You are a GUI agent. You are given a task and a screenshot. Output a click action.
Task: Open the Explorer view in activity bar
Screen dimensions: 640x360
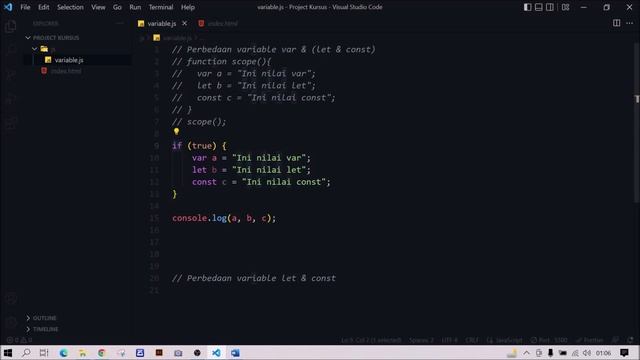point(10,26)
